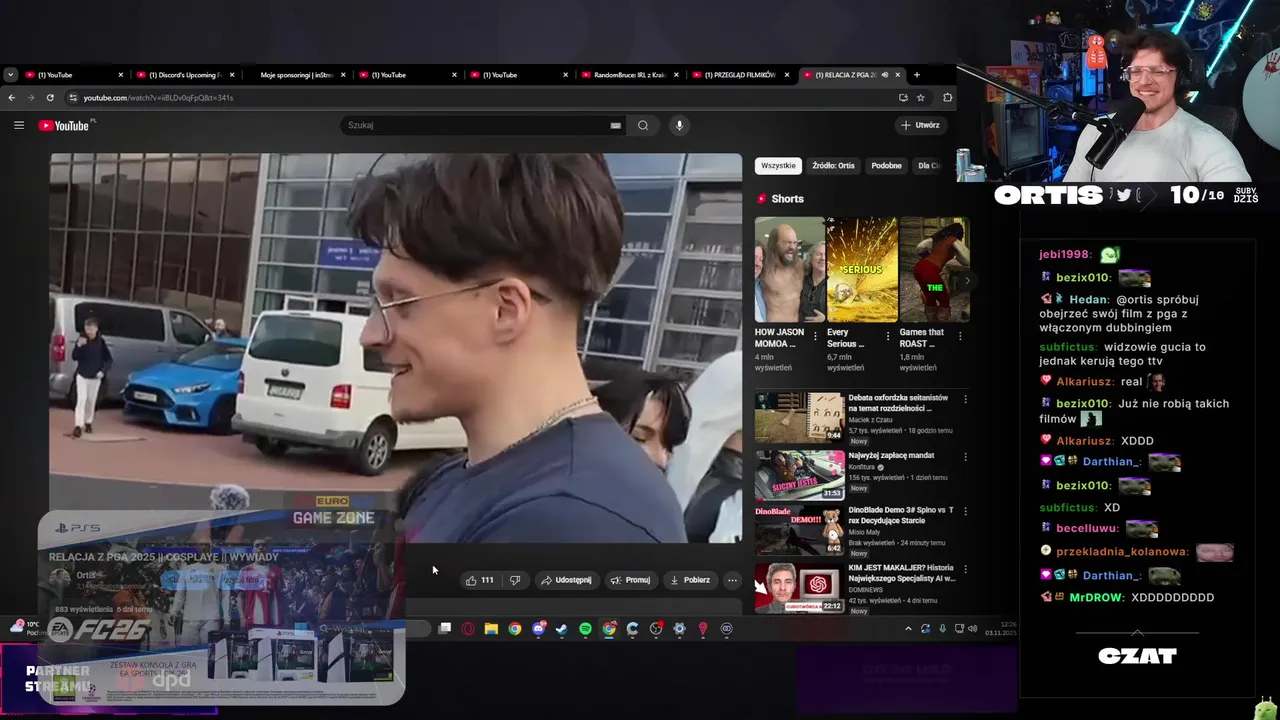Click the browser forward arrow
1280x720 pixels.
click(x=30, y=97)
